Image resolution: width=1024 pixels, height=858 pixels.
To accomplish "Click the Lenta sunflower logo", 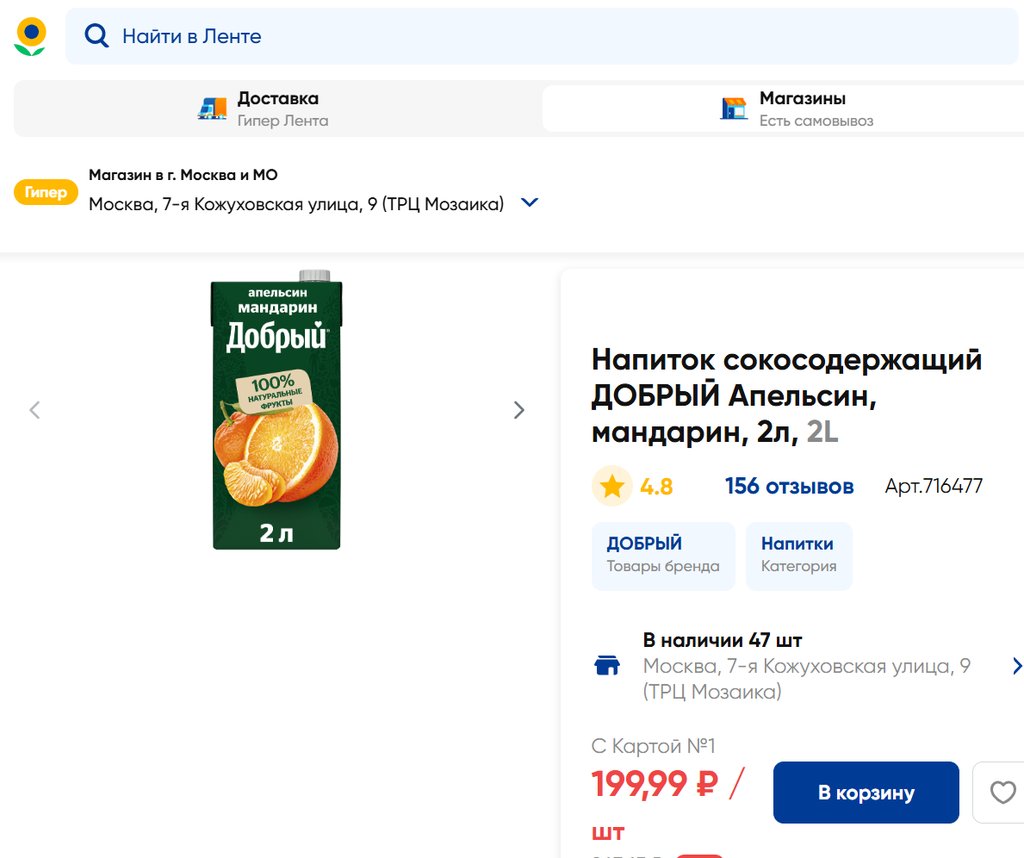I will [30, 36].
